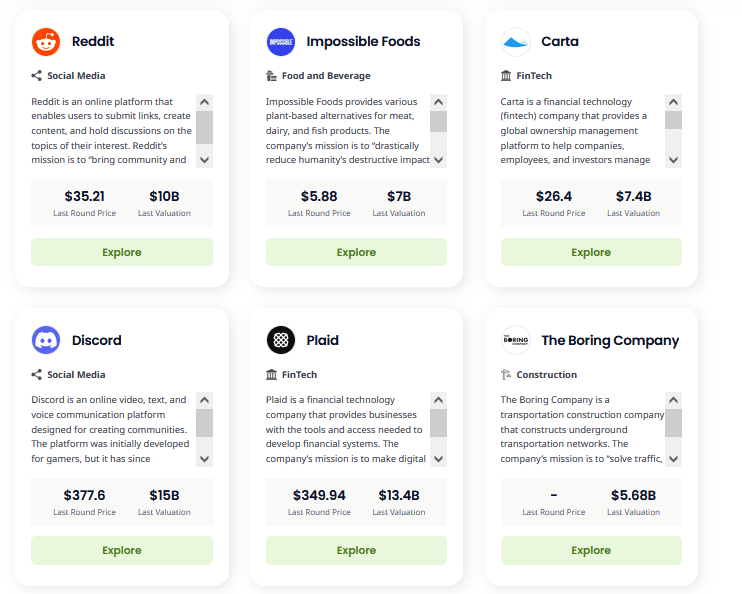Explore the Discord company card

click(x=122, y=550)
